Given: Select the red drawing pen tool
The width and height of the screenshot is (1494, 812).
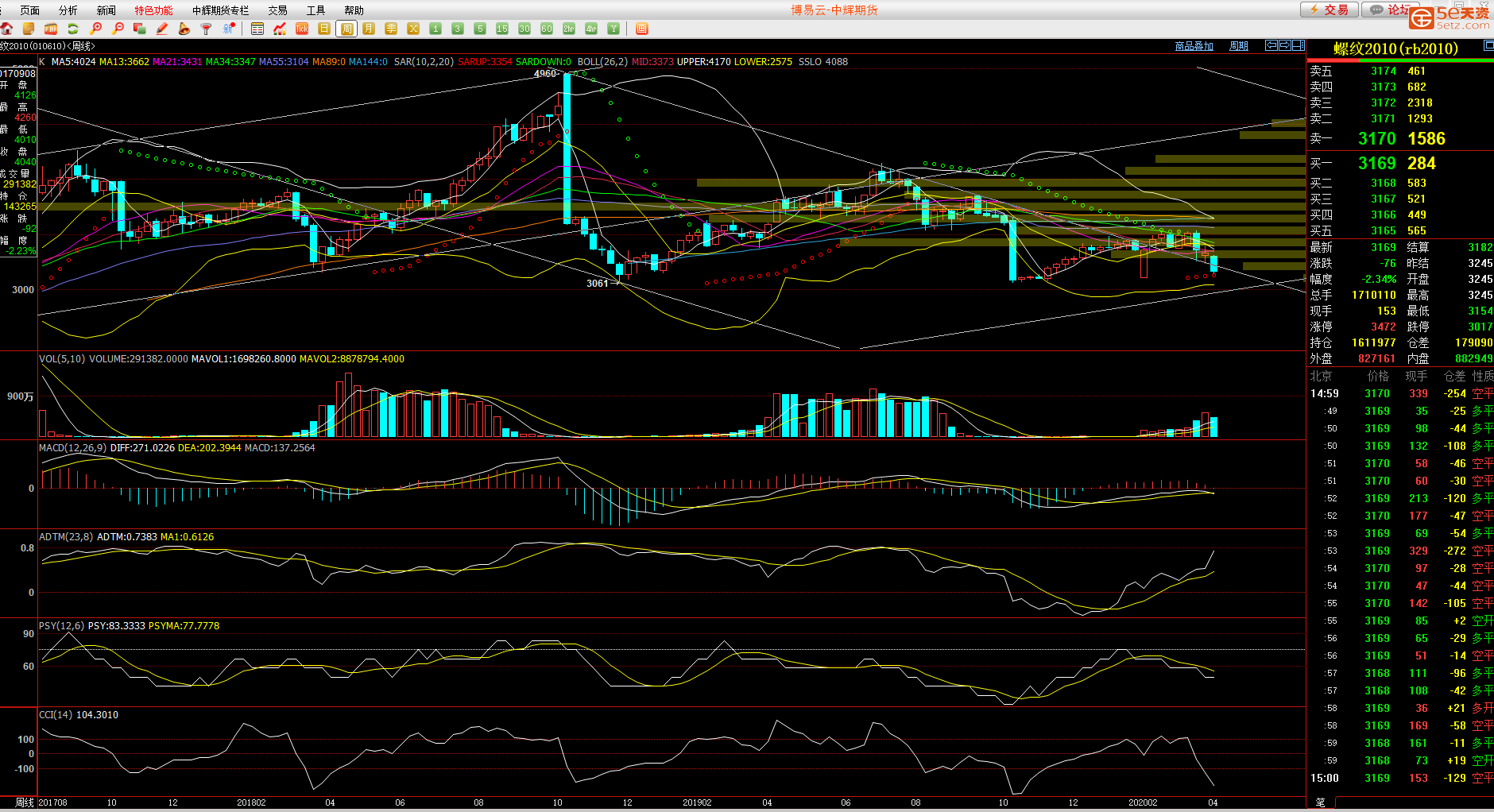Looking at the screenshot, I should [162, 29].
